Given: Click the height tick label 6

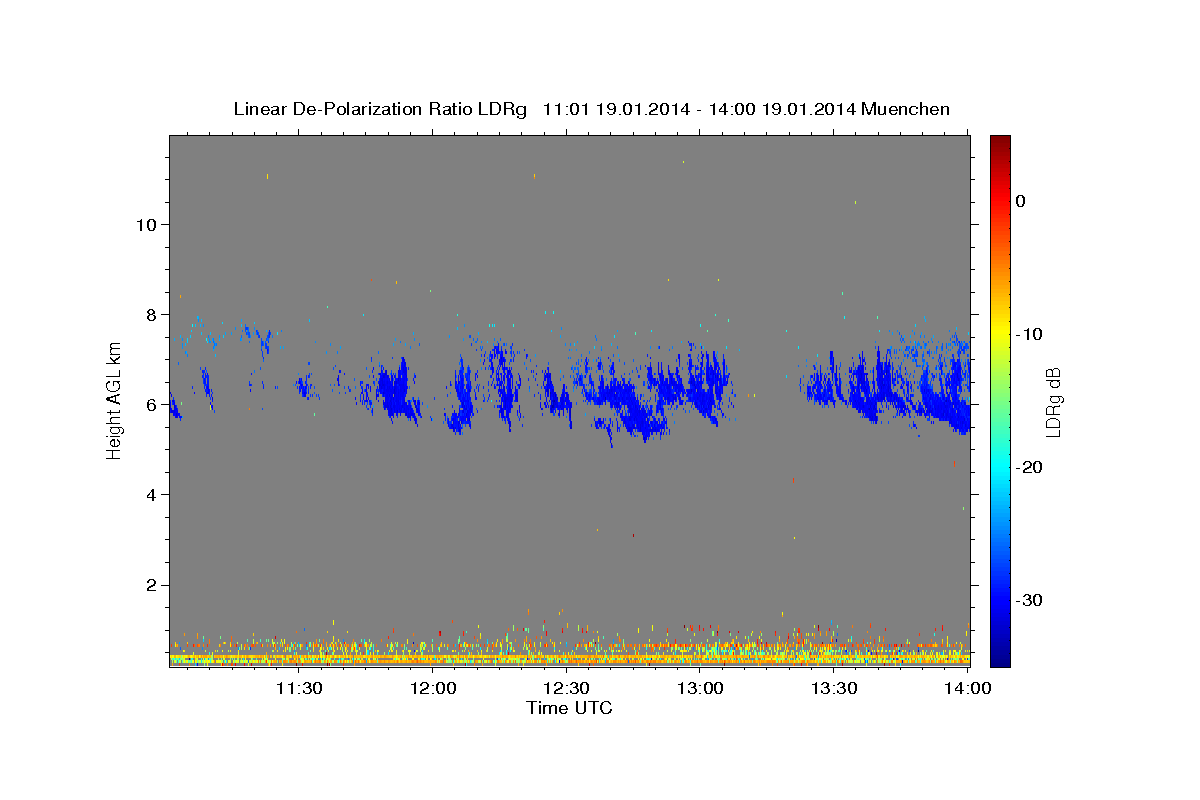Looking at the screenshot, I should coord(149,404).
